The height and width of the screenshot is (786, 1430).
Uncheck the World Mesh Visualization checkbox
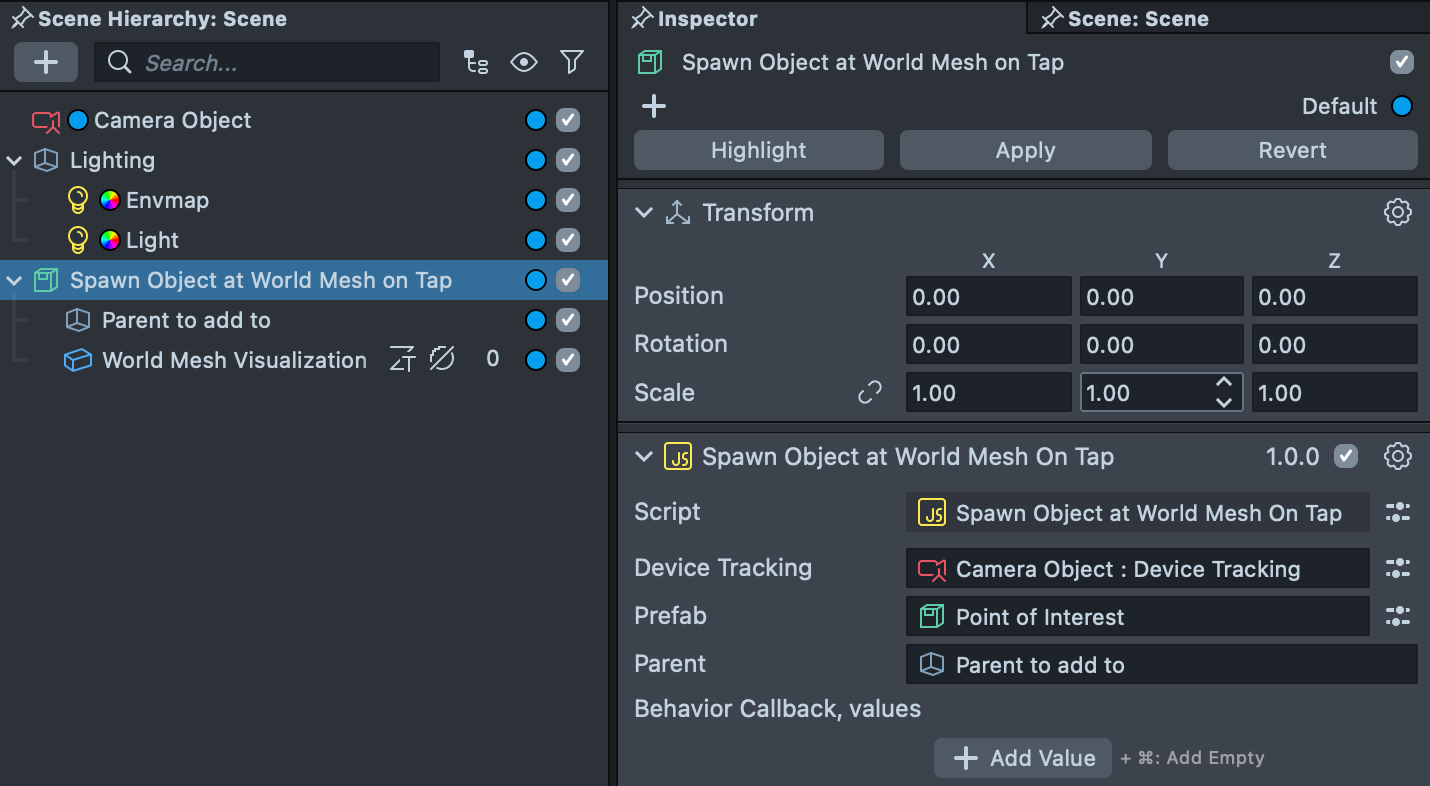click(568, 360)
